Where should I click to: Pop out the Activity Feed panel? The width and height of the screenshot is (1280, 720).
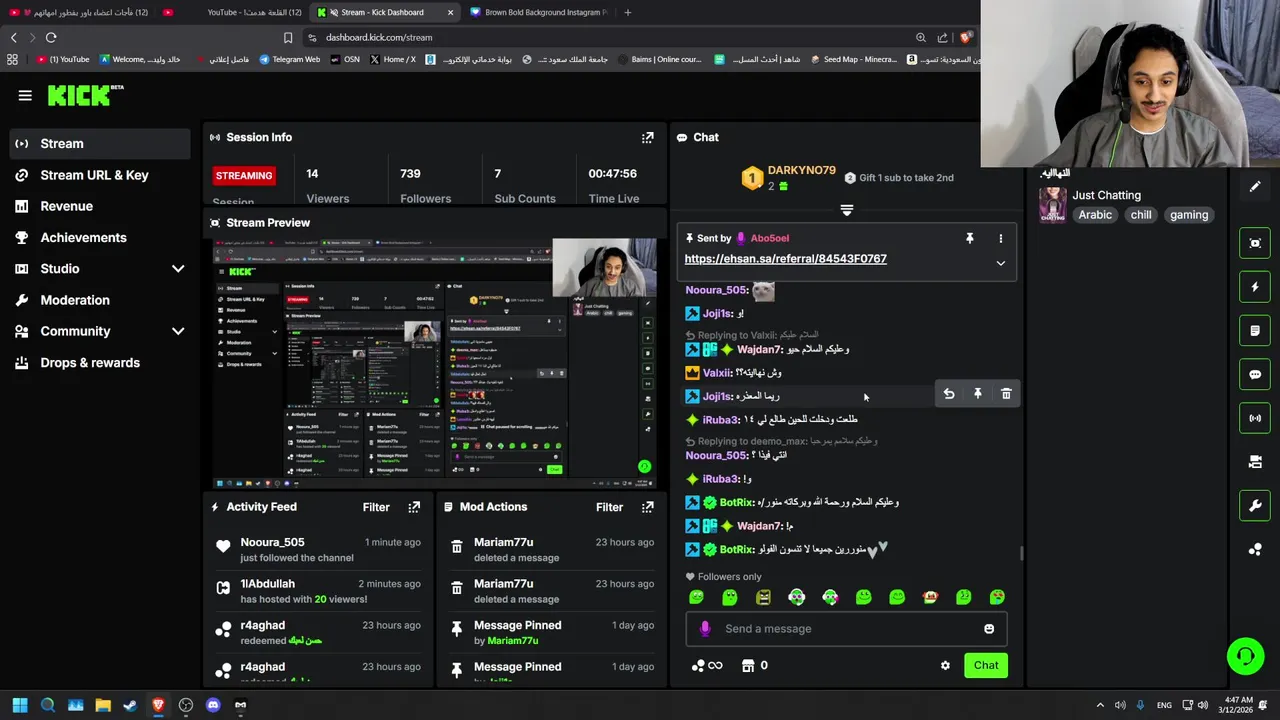(x=414, y=507)
